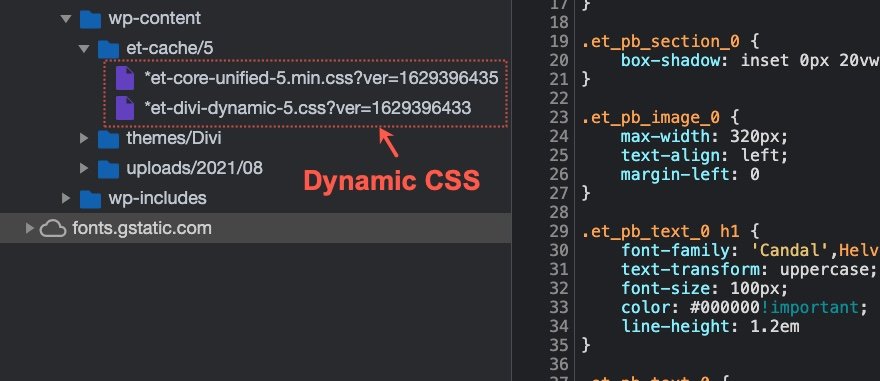
Task: Expand the fonts.gstatic.com domain arrow
Action: pos(30,228)
